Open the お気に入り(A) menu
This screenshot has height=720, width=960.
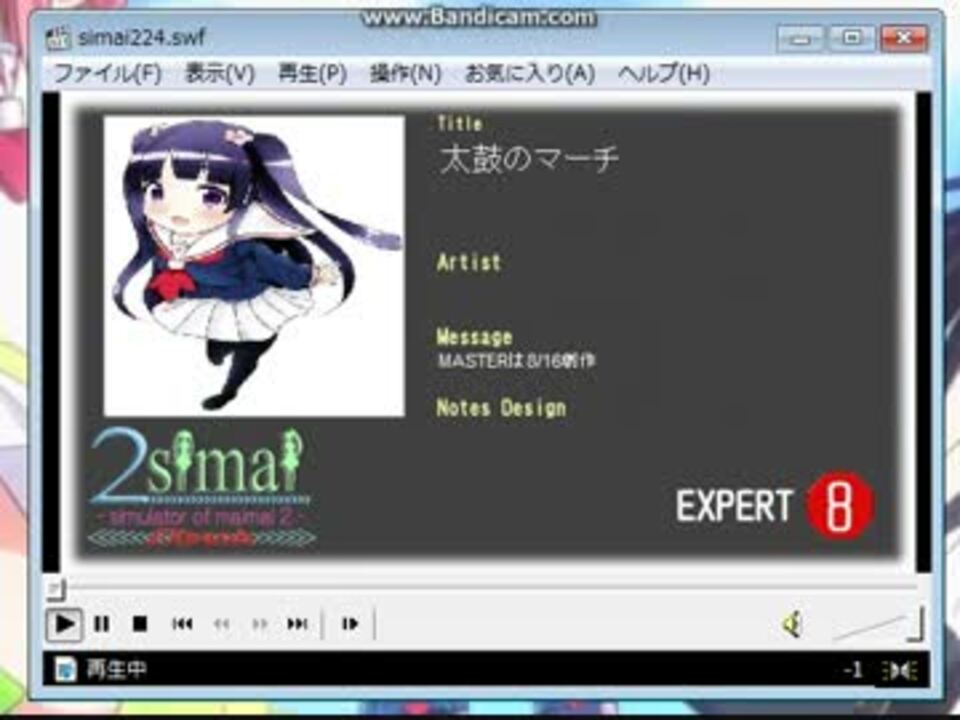[x=530, y=74]
